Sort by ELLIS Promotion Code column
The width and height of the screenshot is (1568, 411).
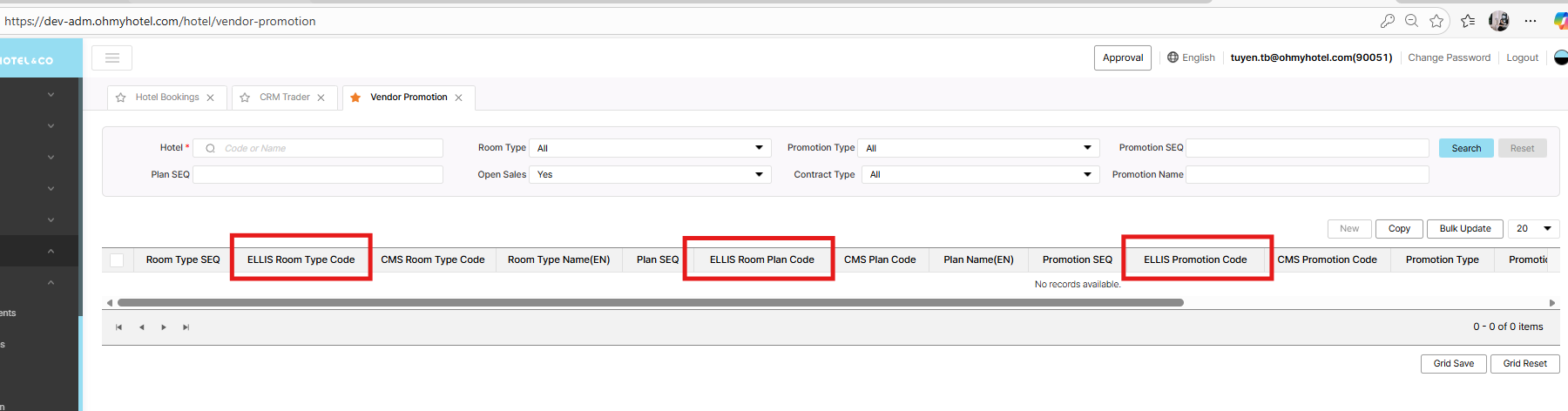coord(1195,259)
